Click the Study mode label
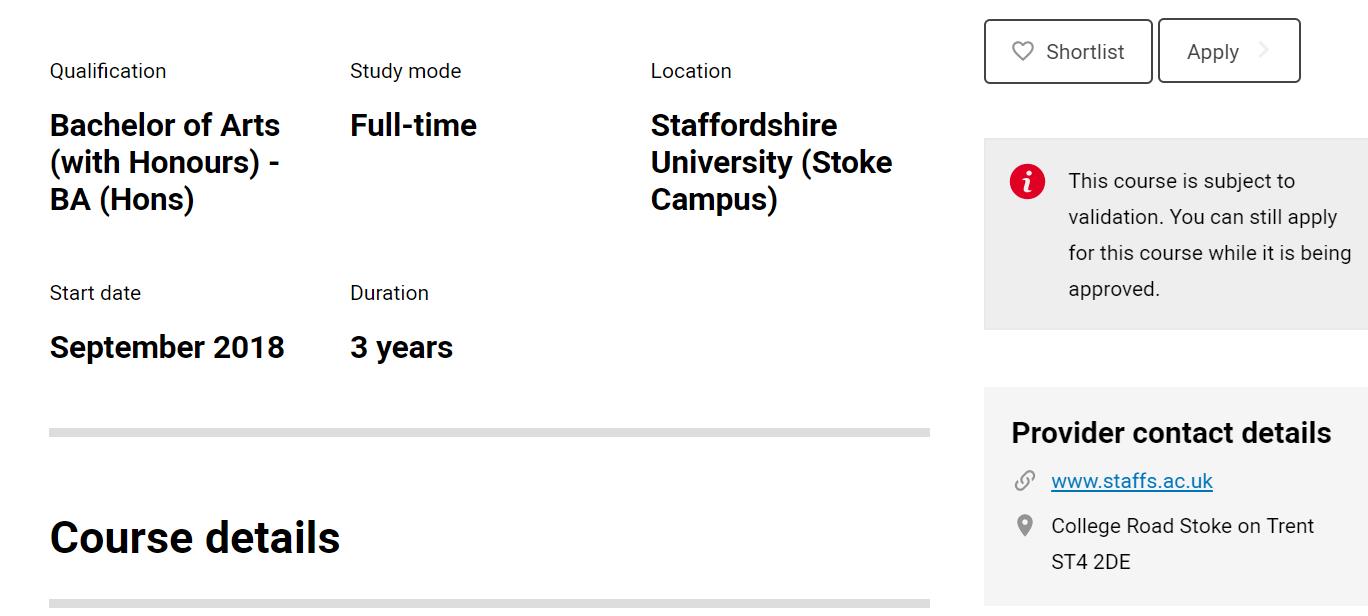Image resolution: width=1368 pixels, height=616 pixels. (405, 71)
